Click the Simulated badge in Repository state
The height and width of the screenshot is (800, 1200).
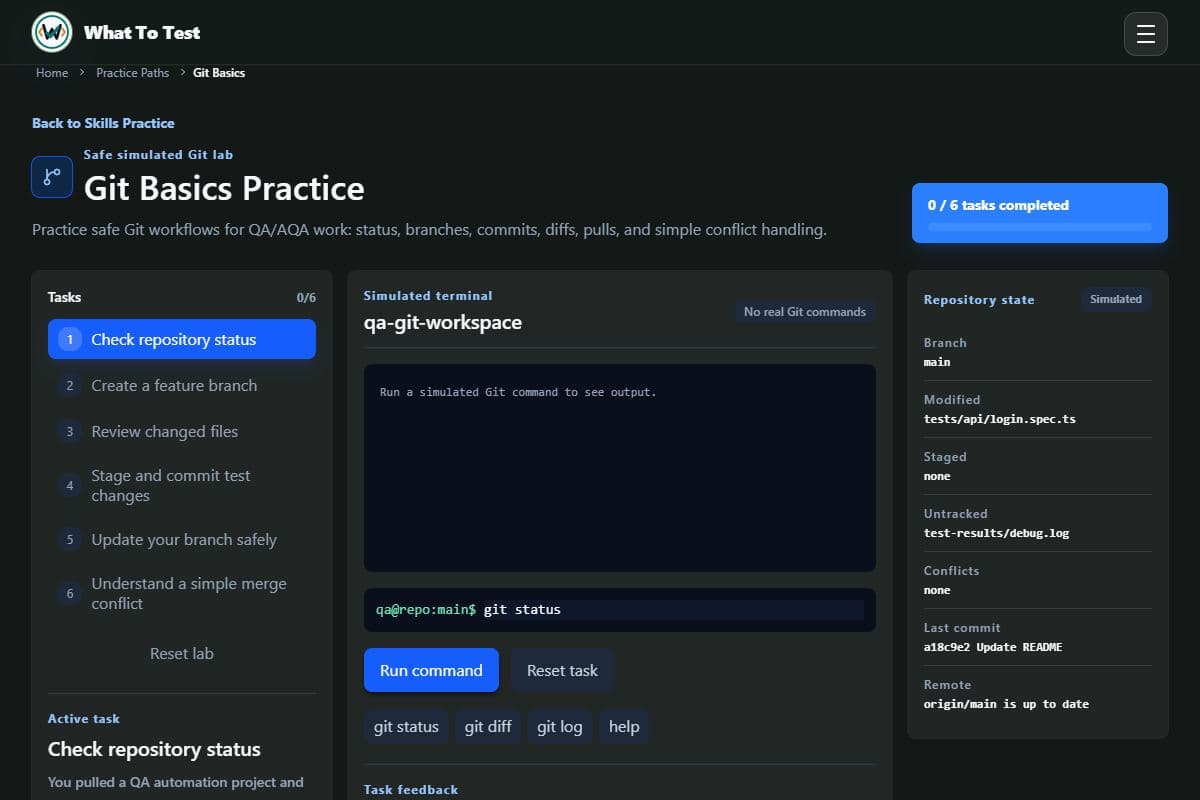pyautogui.click(x=1116, y=299)
